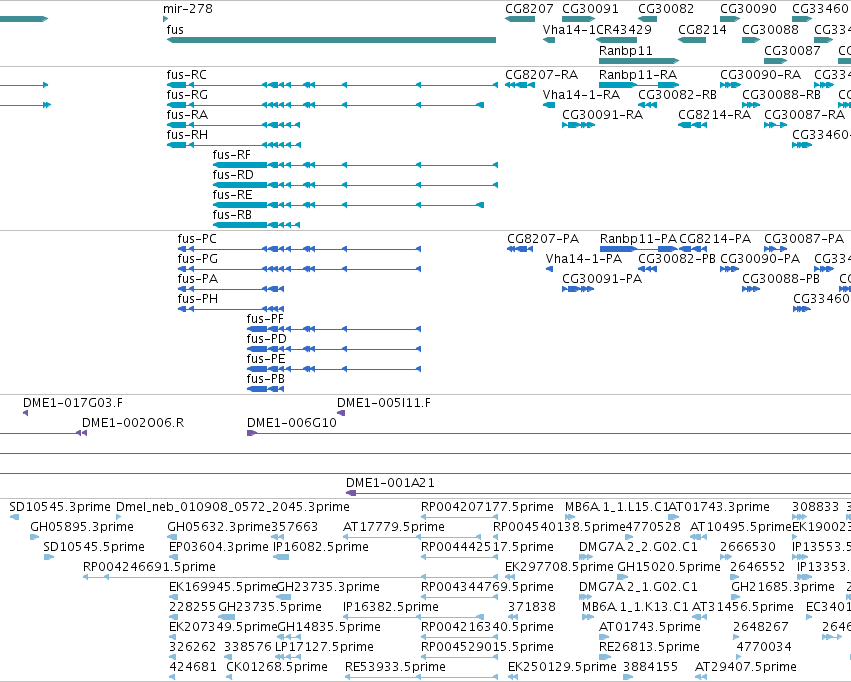Select protein fus-PC

pos(299,249)
